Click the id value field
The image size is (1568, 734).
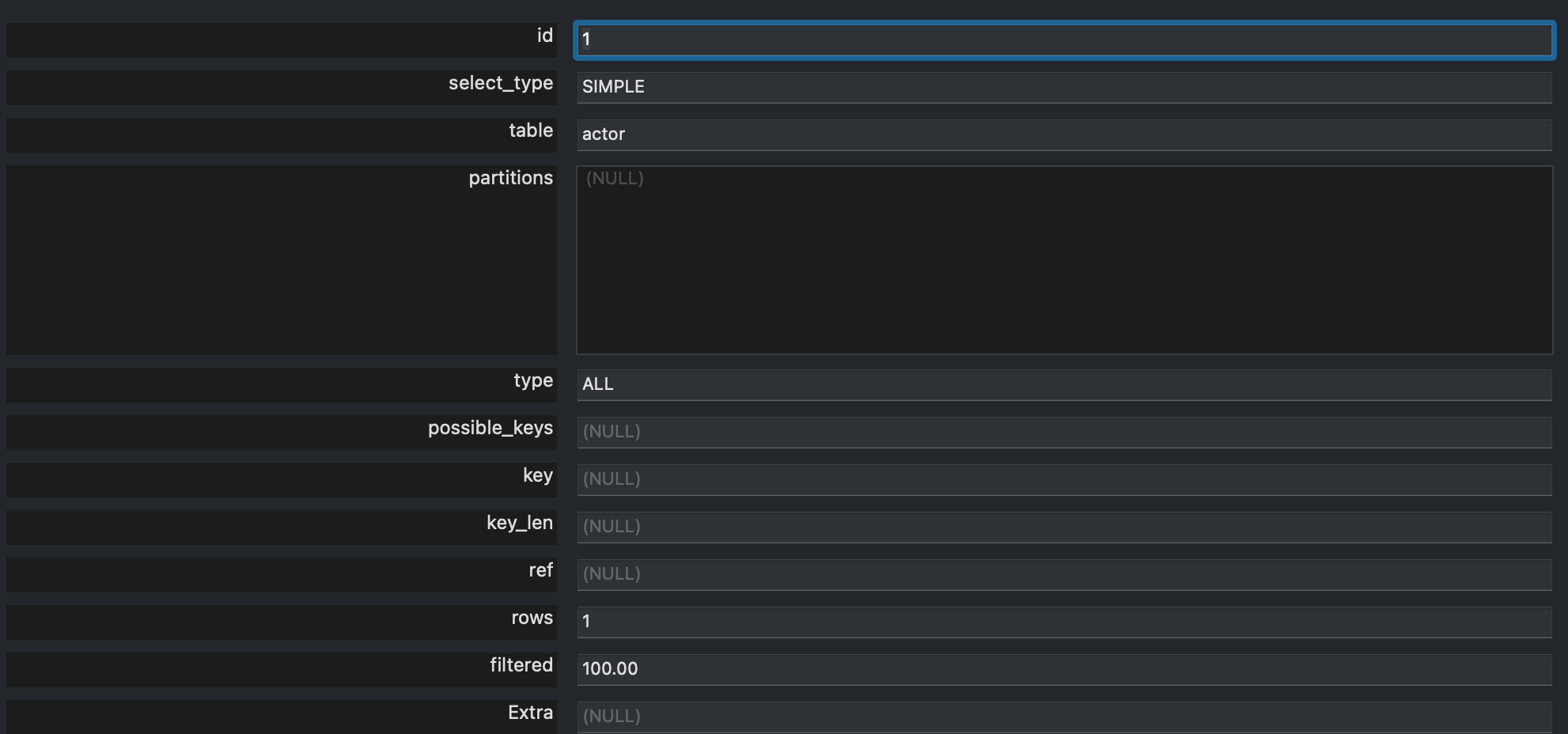(1064, 40)
